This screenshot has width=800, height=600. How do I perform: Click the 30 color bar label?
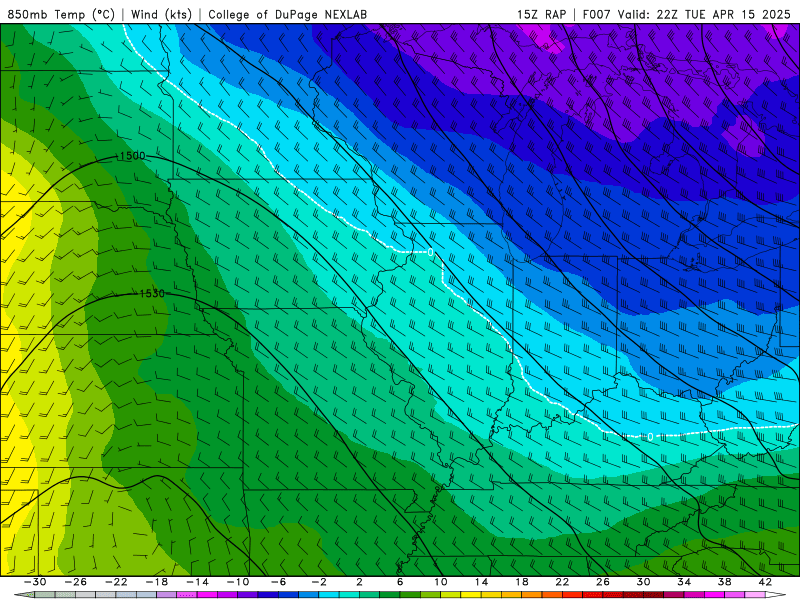(643, 582)
